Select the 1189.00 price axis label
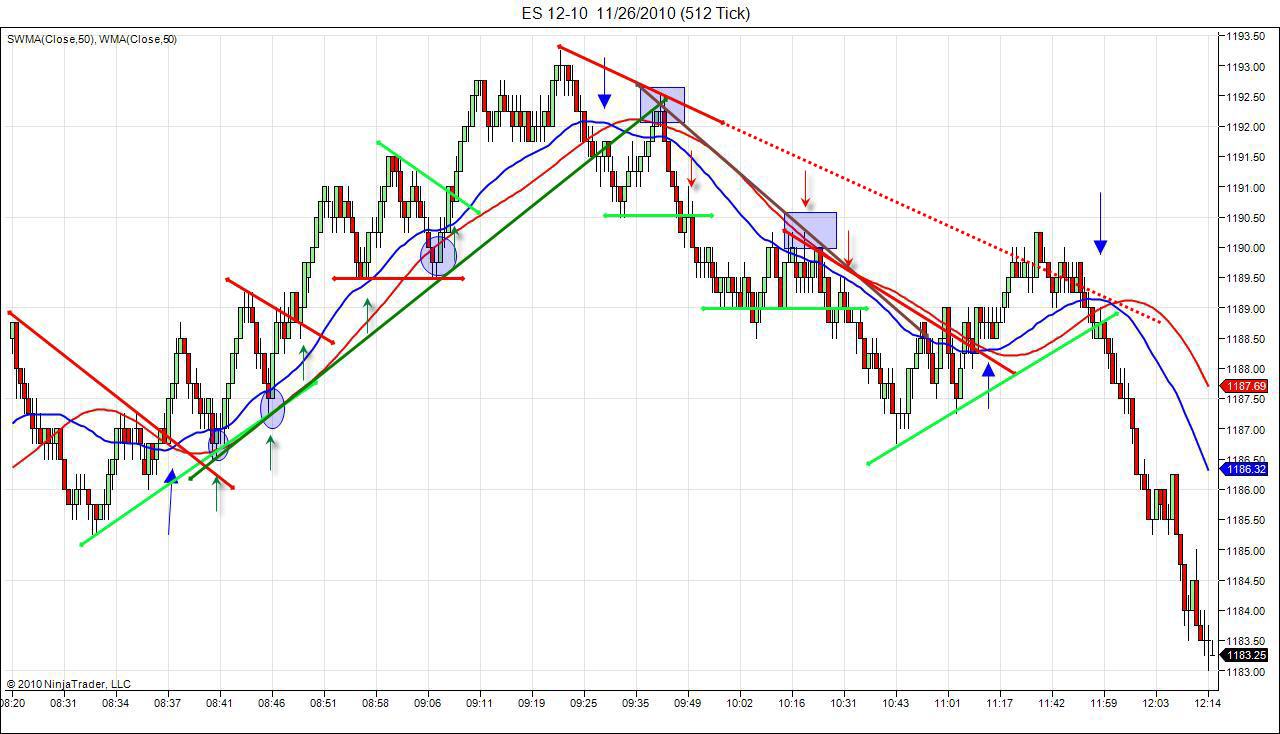This screenshot has width=1280, height=734. [1246, 309]
